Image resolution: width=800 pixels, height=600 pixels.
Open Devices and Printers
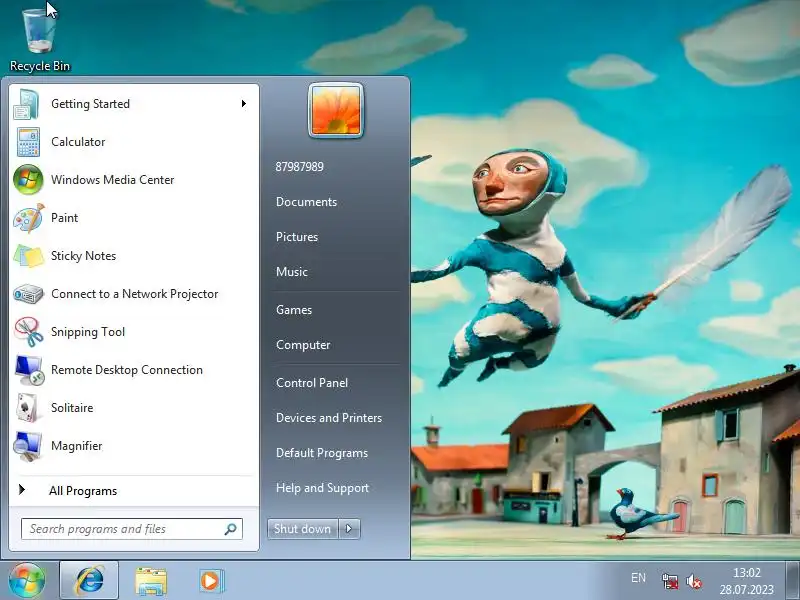point(329,418)
